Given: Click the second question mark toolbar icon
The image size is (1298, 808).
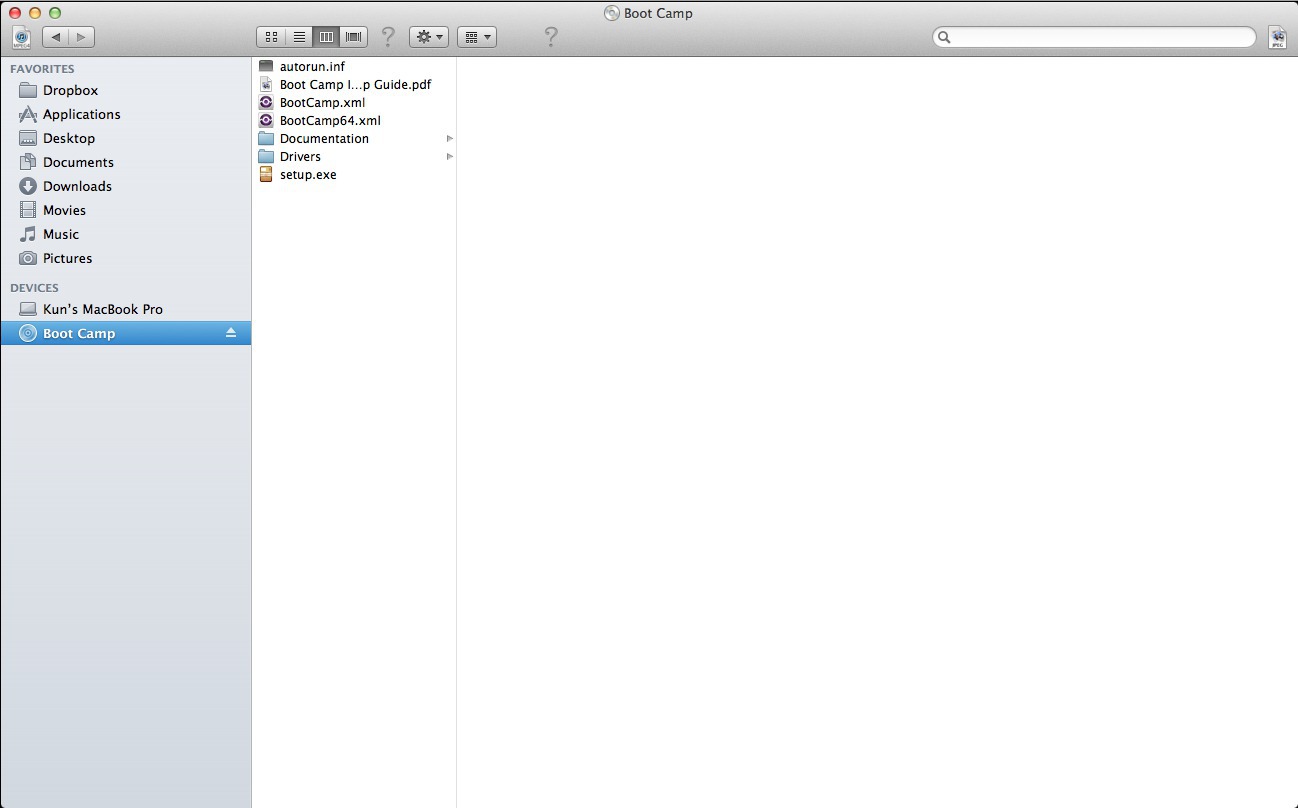Looking at the screenshot, I should [x=550, y=37].
